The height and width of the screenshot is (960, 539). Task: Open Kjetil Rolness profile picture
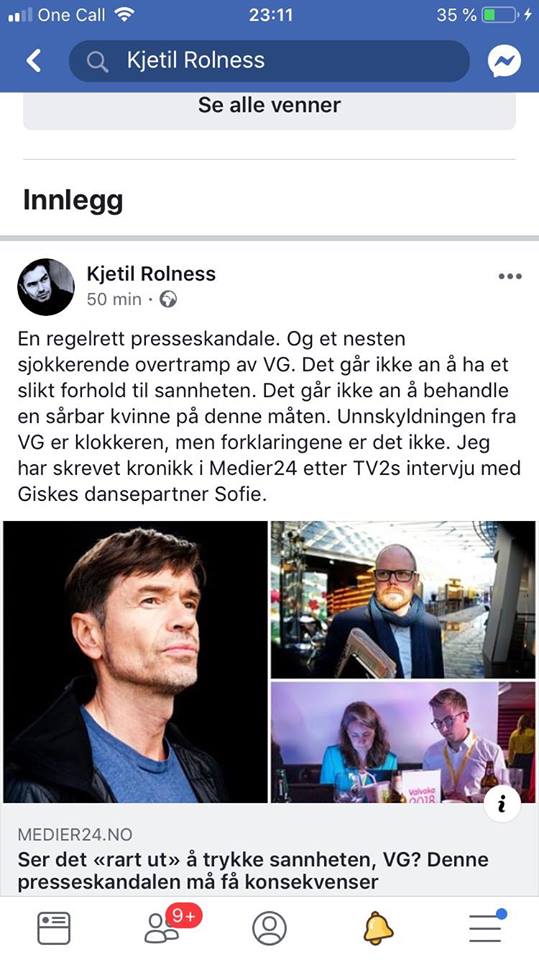point(45,287)
